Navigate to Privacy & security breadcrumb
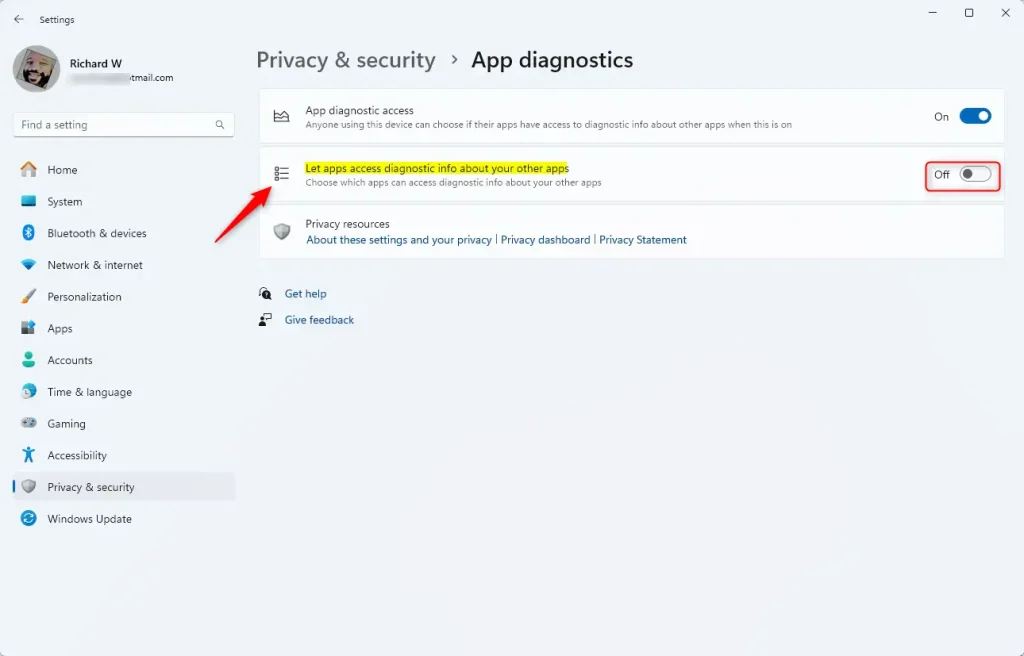This screenshot has width=1024, height=656. pyautogui.click(x=345, y=60)
